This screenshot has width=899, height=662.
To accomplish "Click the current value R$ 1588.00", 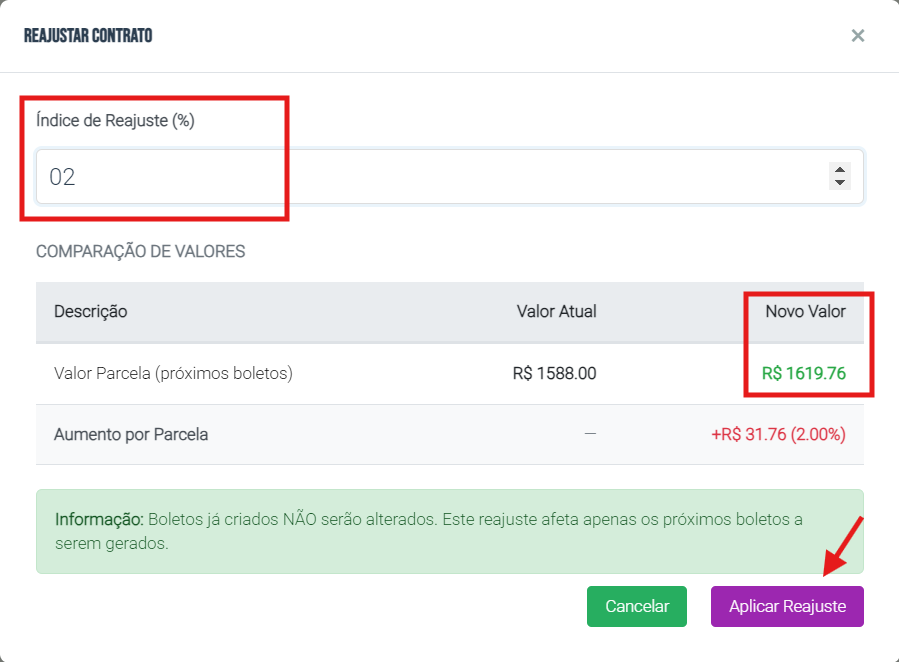I will tap(554, 373).
